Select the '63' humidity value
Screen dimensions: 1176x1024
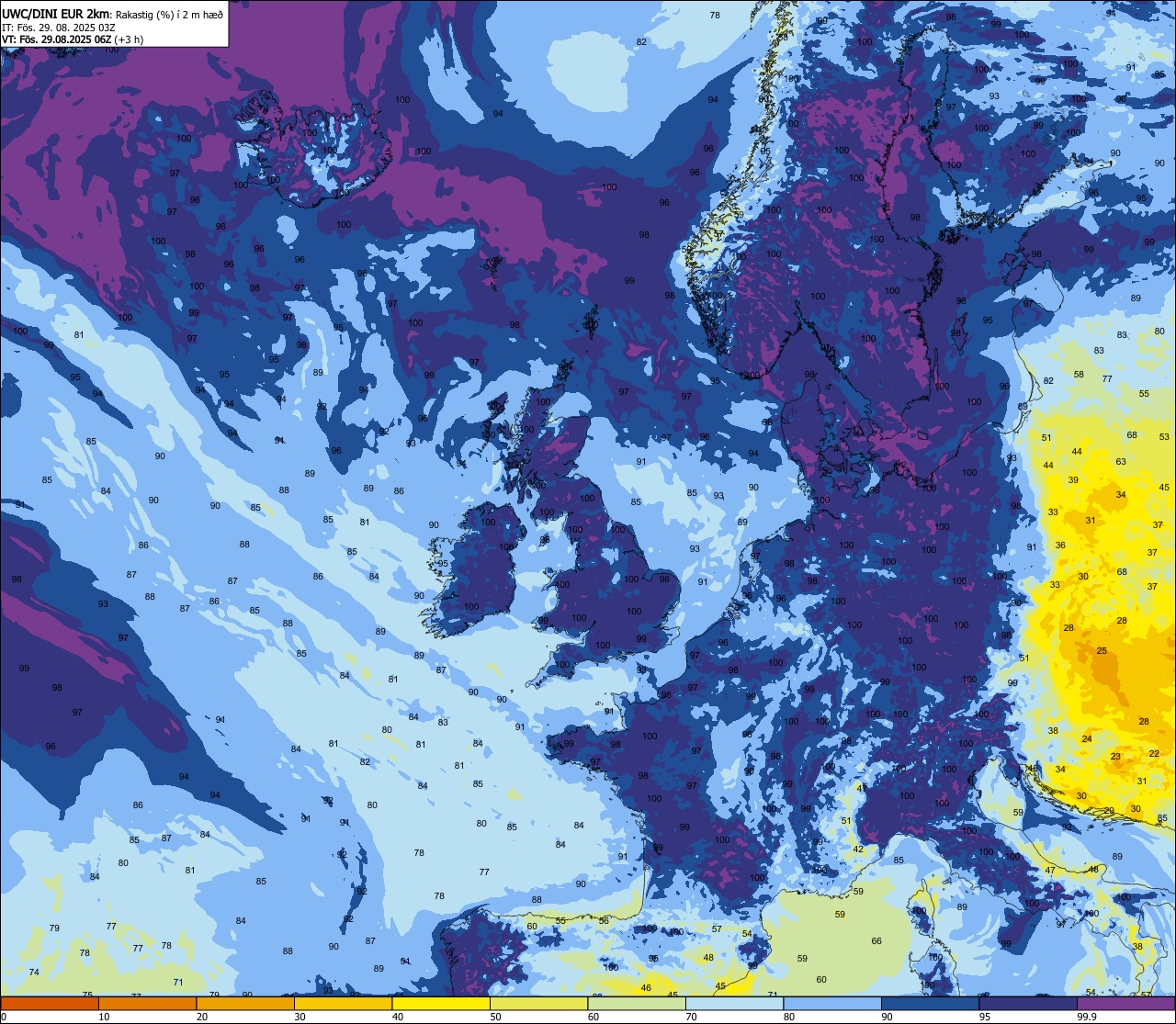(1121, 461)
